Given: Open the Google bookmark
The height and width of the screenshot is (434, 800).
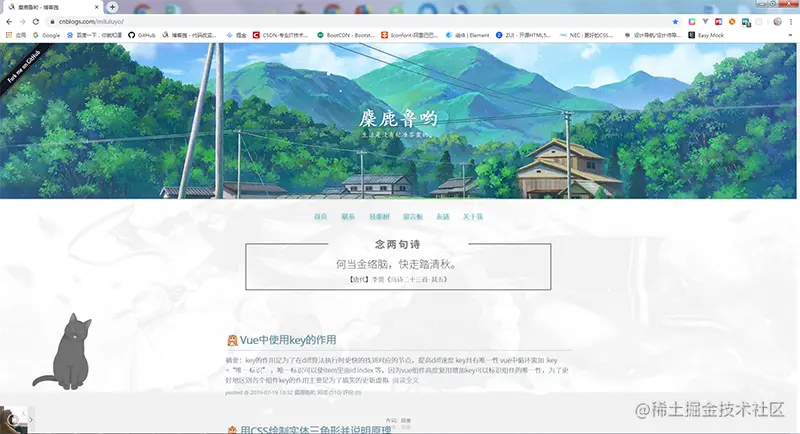Looking at the screenshot, I should 46,35.
